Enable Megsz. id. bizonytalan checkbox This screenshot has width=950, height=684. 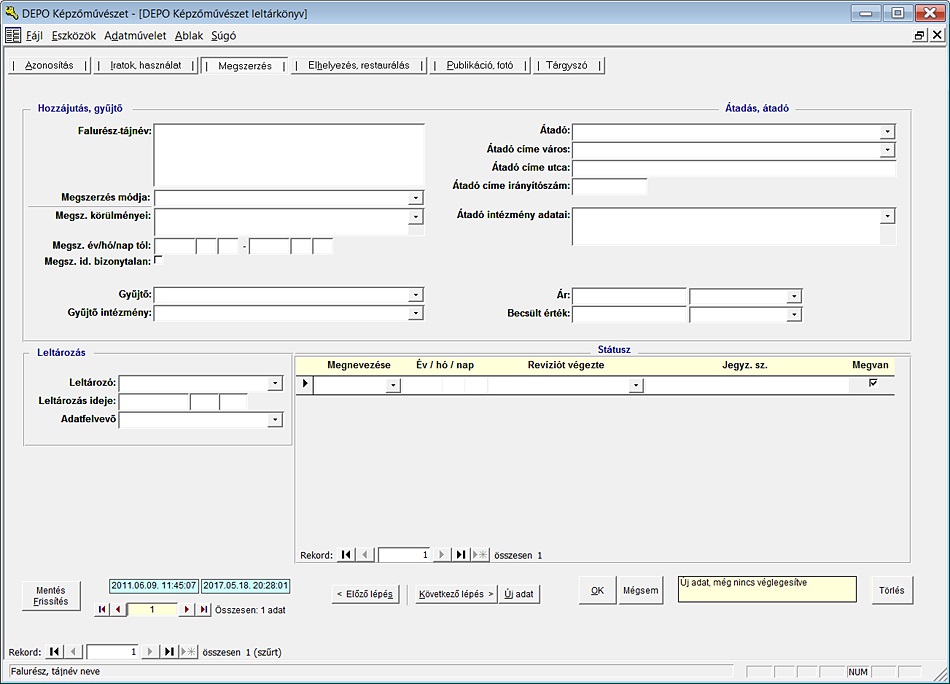158,261
